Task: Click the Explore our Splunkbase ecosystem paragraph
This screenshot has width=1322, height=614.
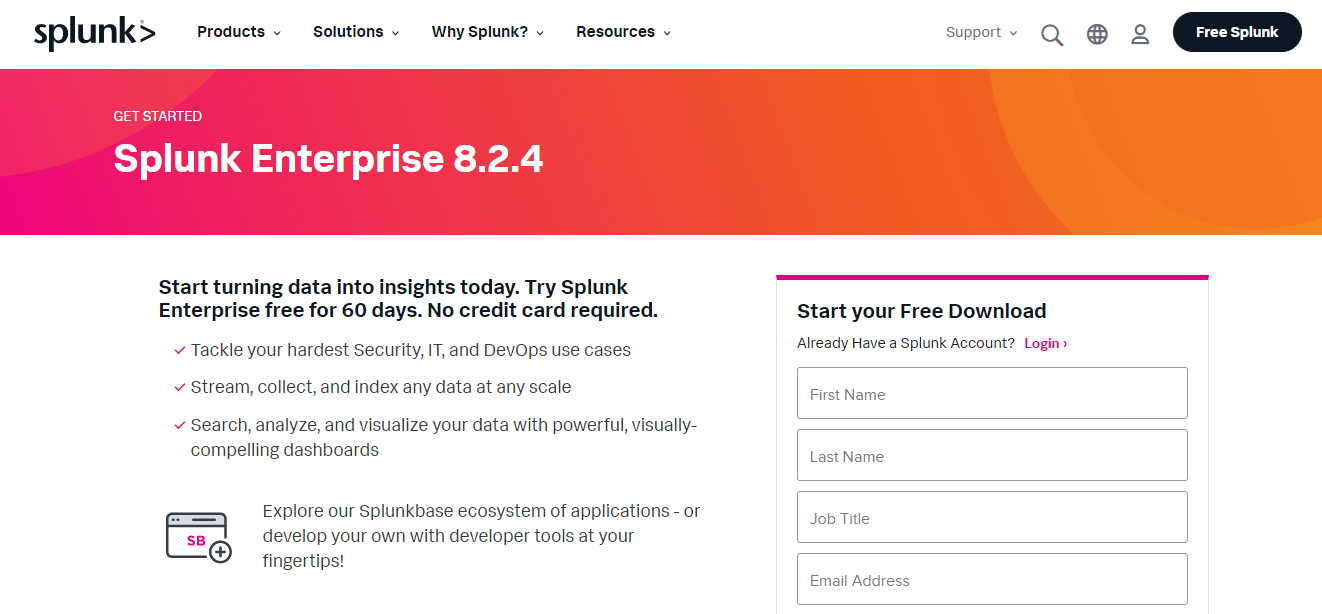Action: (x=481, y=536)
